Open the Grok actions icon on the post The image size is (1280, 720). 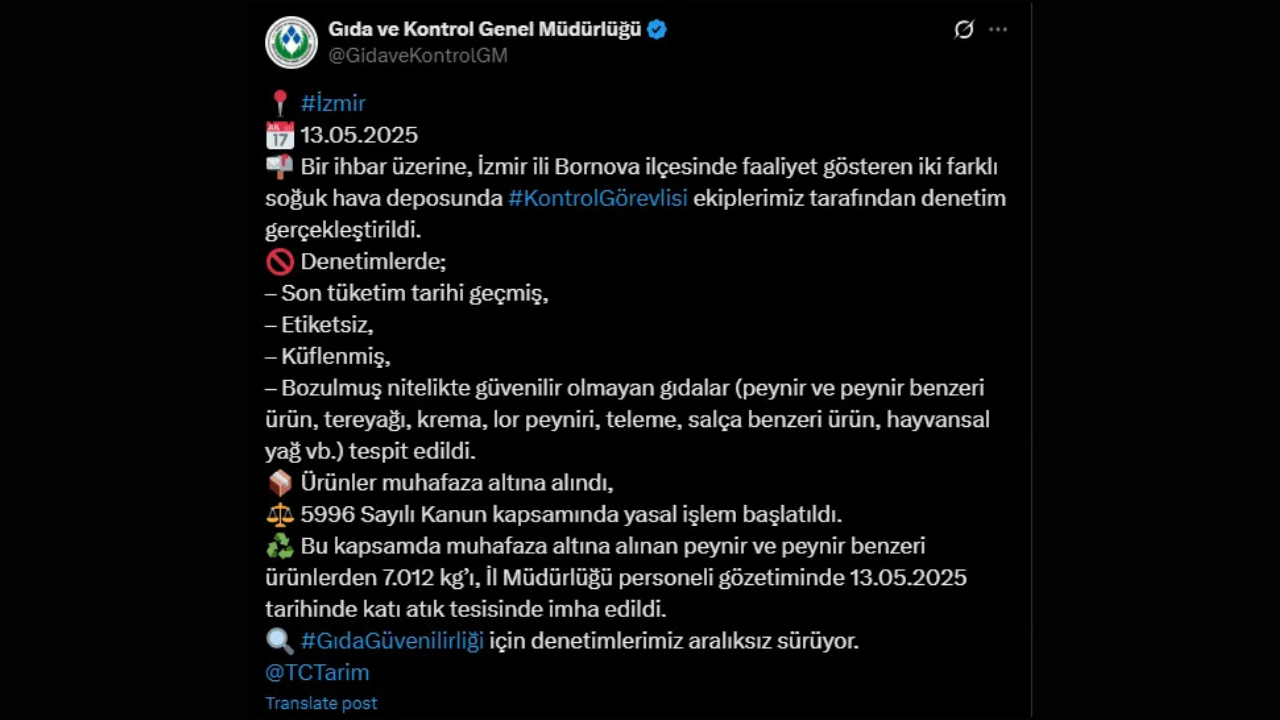963,30
